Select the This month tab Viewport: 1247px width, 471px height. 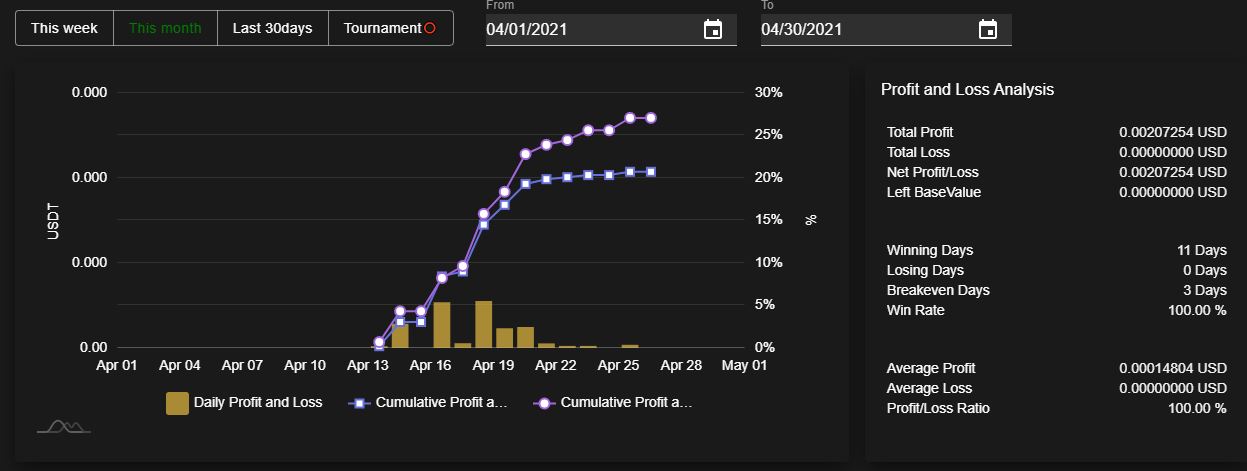[165, 28]
